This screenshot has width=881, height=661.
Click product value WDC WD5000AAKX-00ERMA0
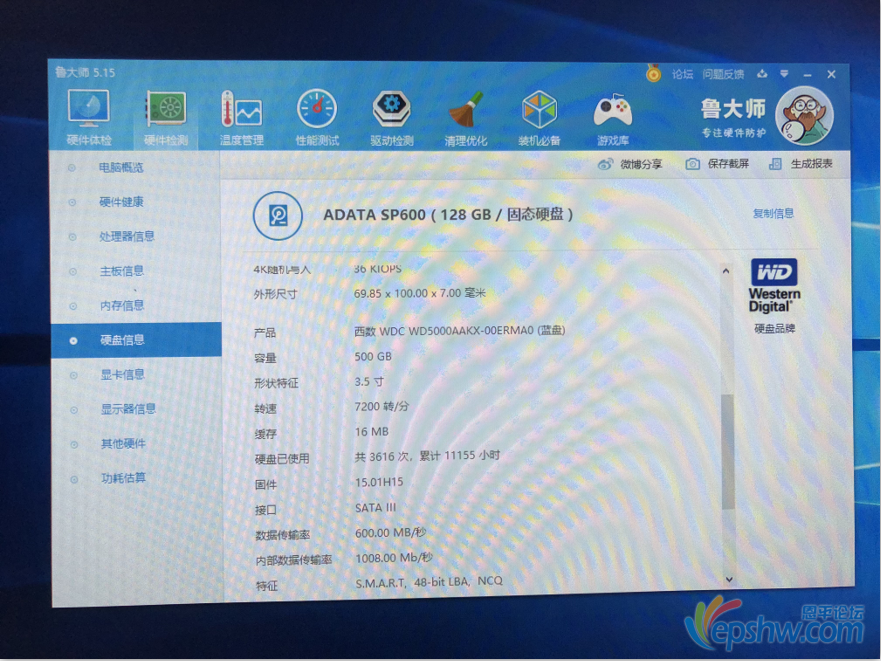[460, 330]
